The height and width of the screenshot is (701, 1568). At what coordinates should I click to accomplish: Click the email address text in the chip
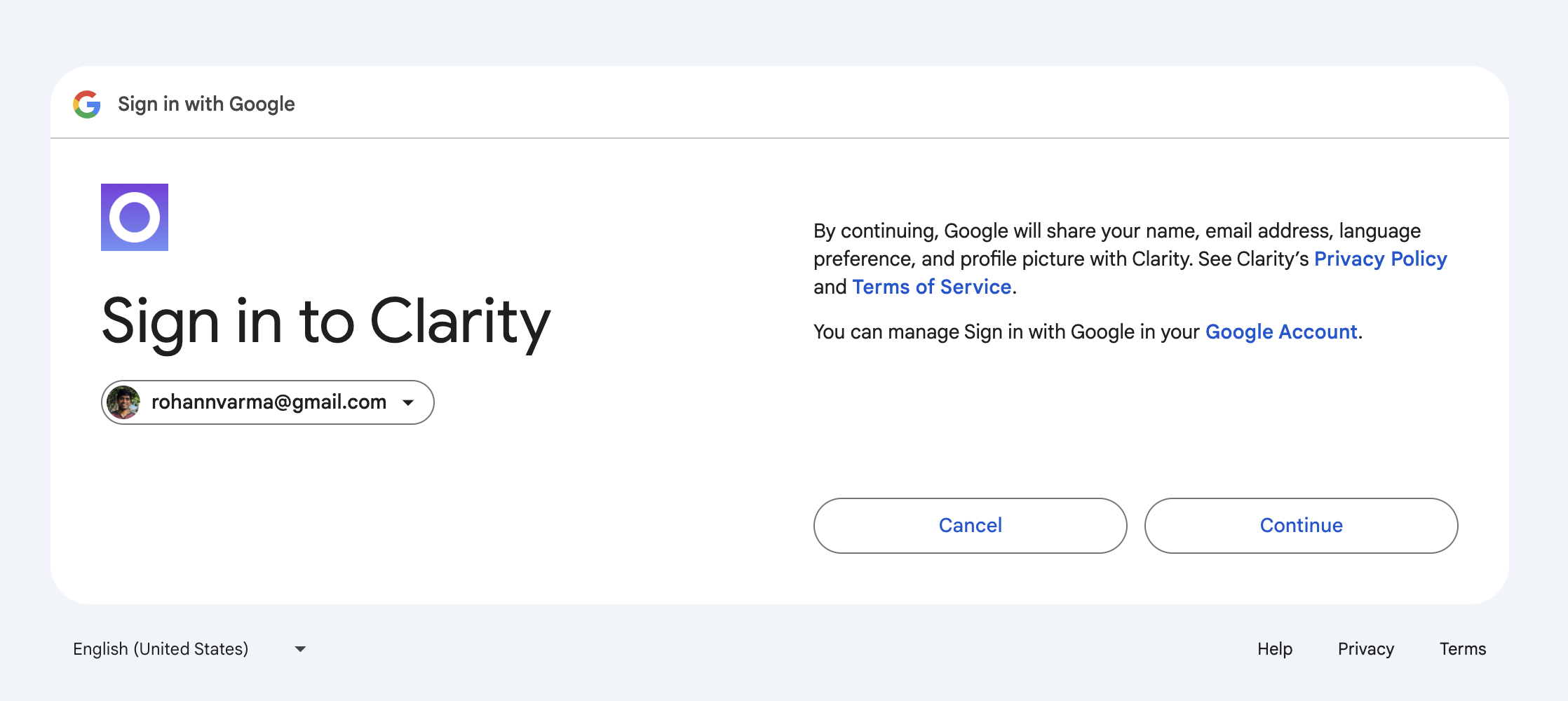[269, 402]
